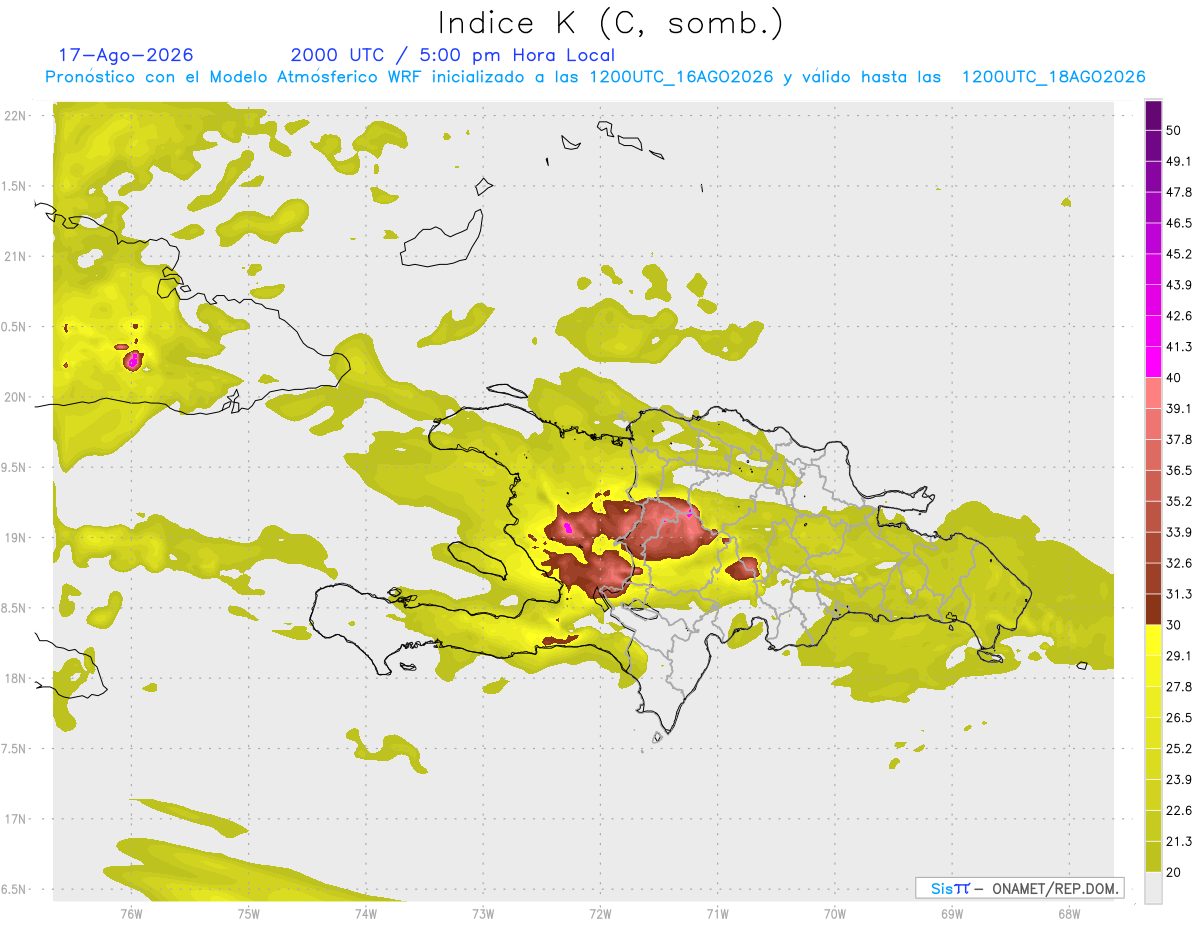Click the '74W' longitude label

(x=366, y=913)
